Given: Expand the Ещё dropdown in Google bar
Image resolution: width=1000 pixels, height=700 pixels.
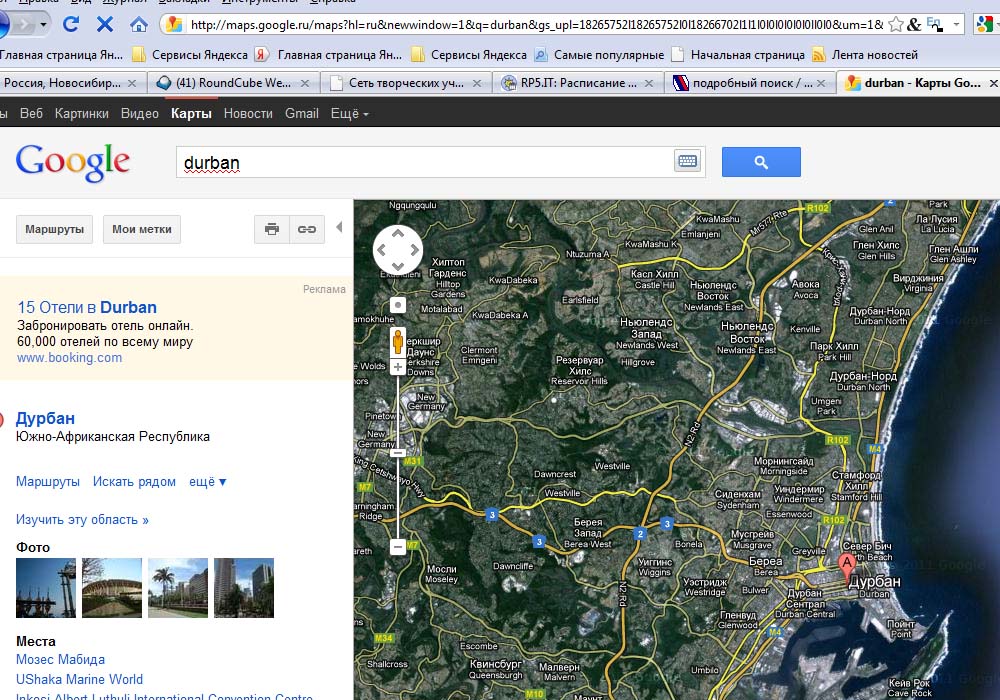Looking at the screenshot, I should click(x=349, y=113).
